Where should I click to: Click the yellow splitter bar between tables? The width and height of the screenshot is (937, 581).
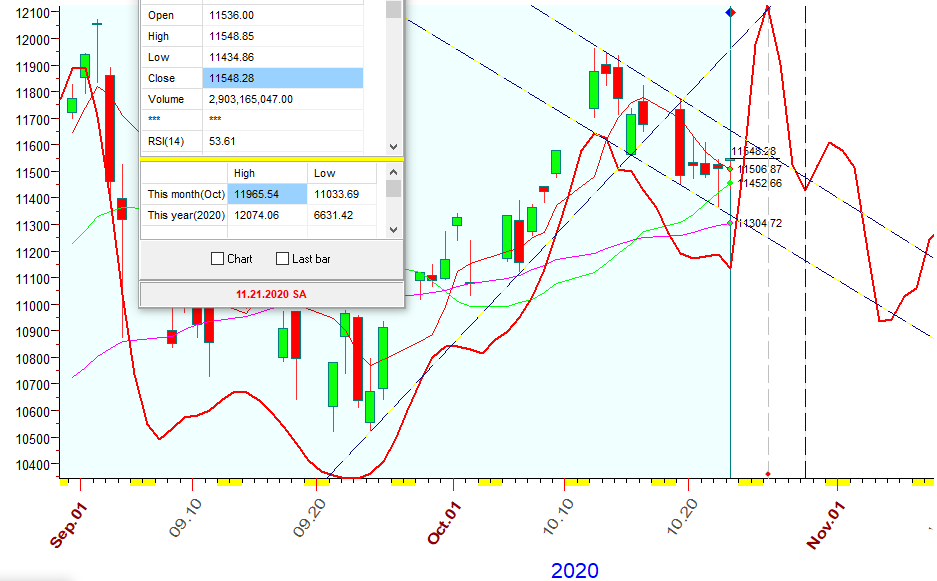tap(271, 159)
